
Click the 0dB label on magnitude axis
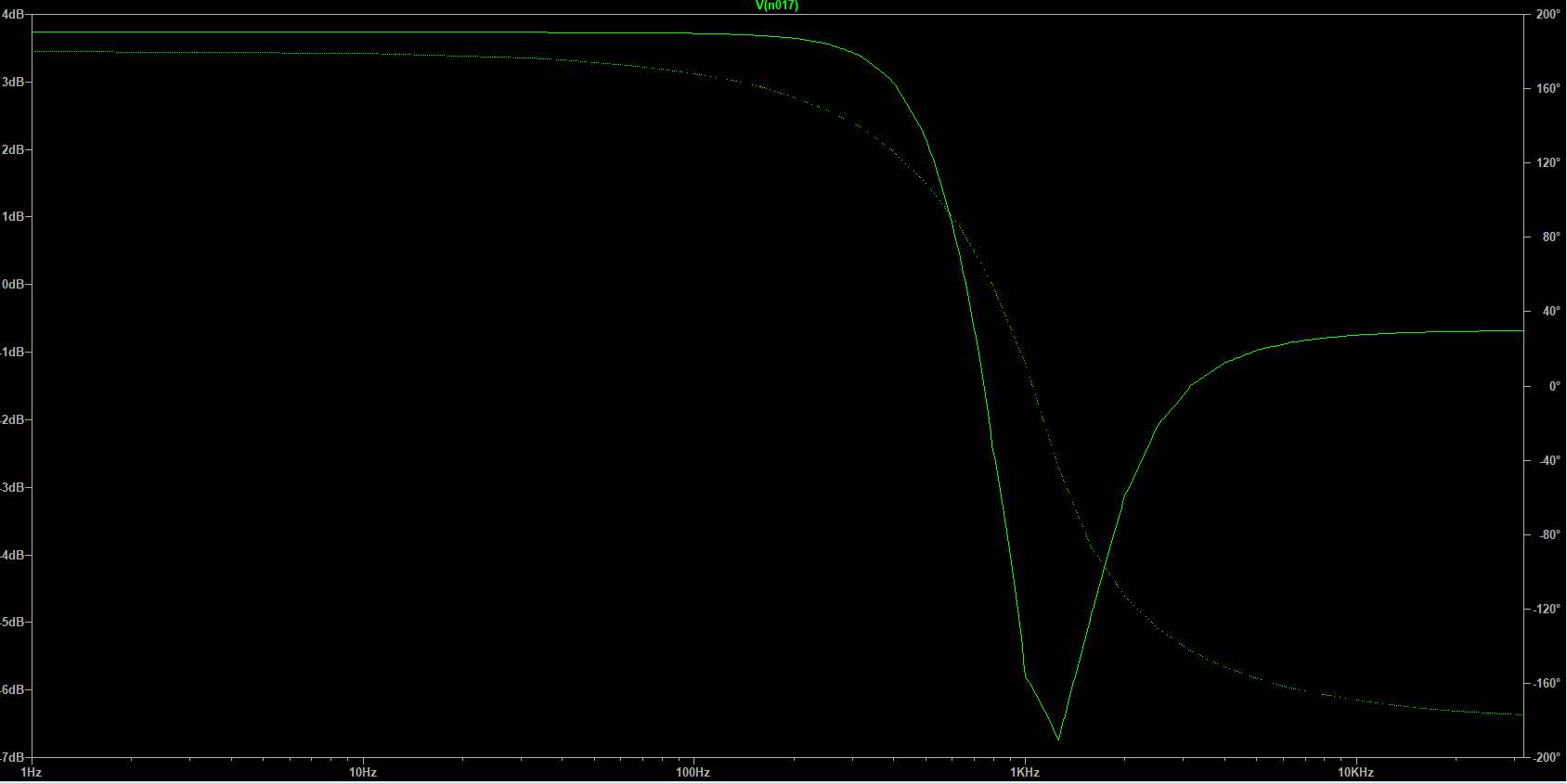point(12,284)
